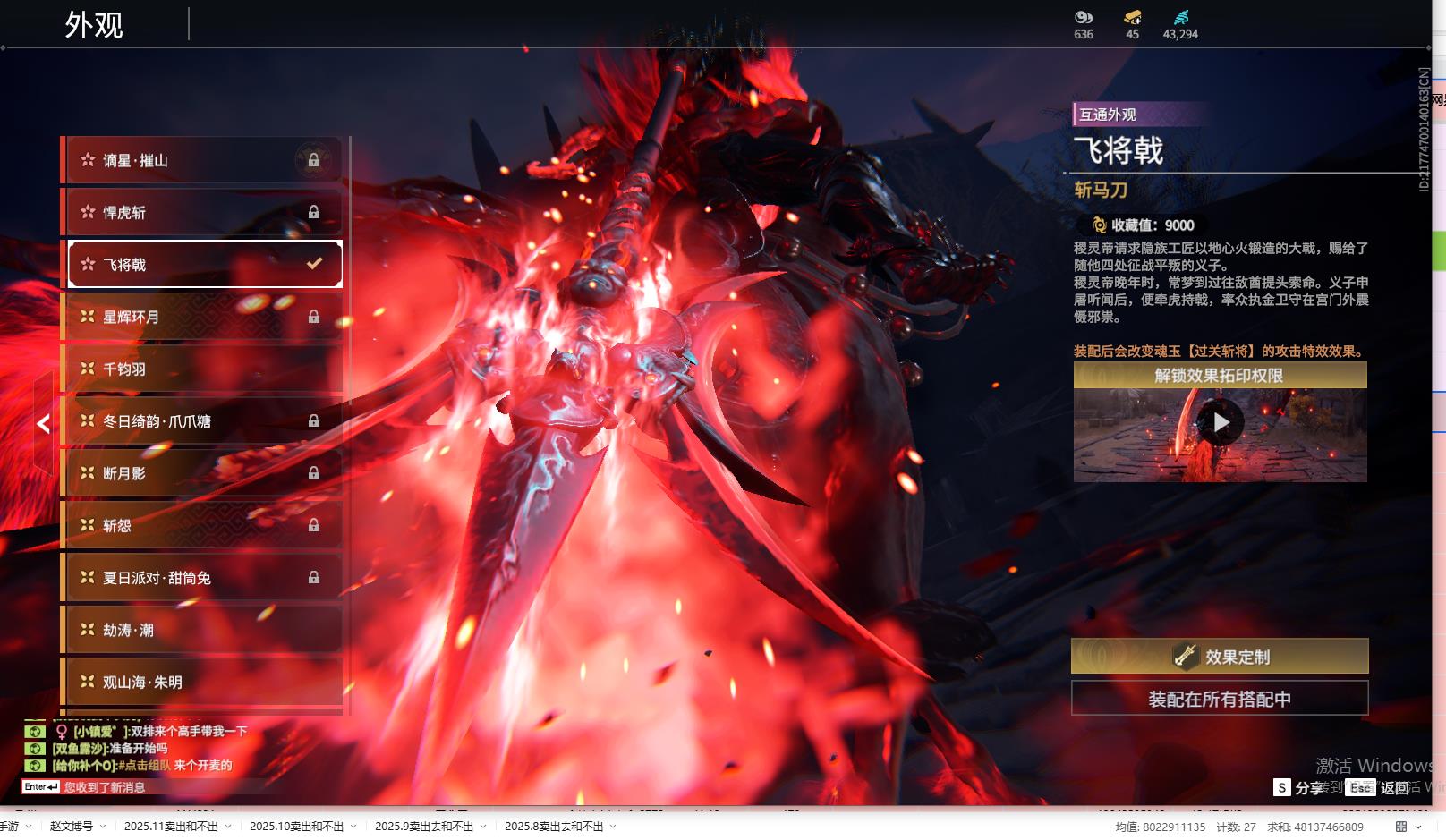Play the skin effect preview video
The height and width of the screenshot is (840, 1446).
point(1221,422)
